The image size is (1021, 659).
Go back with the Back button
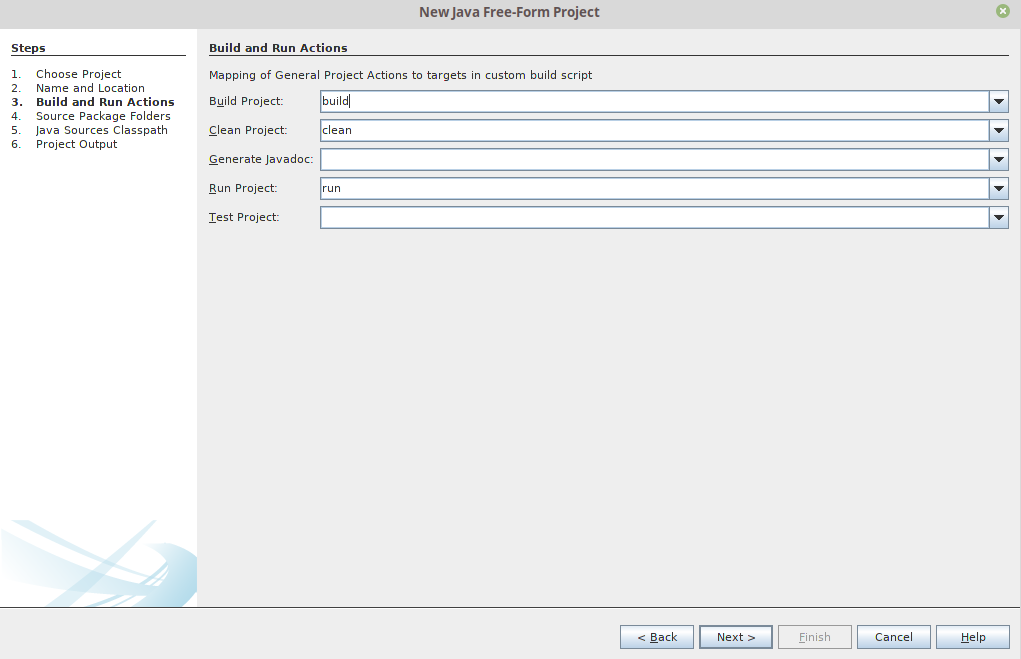point(657,637)
